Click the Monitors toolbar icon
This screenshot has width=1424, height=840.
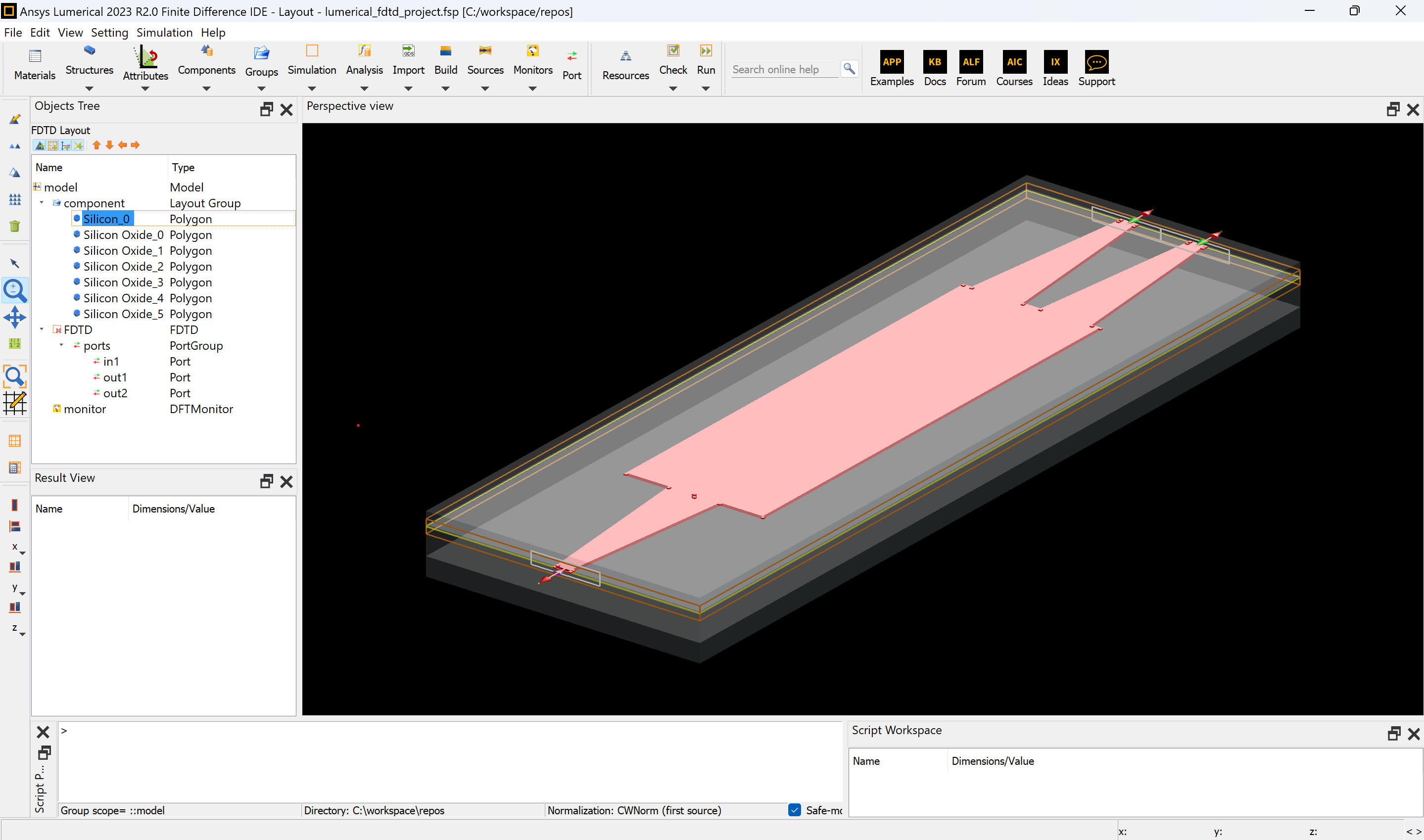pos(532,51)
